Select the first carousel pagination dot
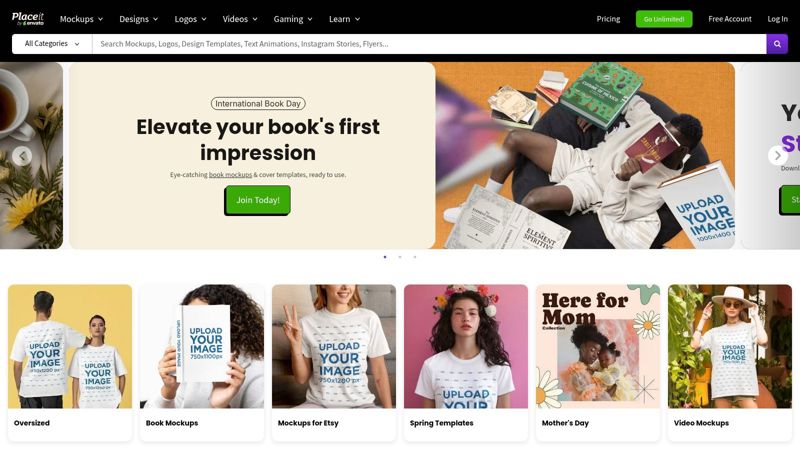 (385, 257)
